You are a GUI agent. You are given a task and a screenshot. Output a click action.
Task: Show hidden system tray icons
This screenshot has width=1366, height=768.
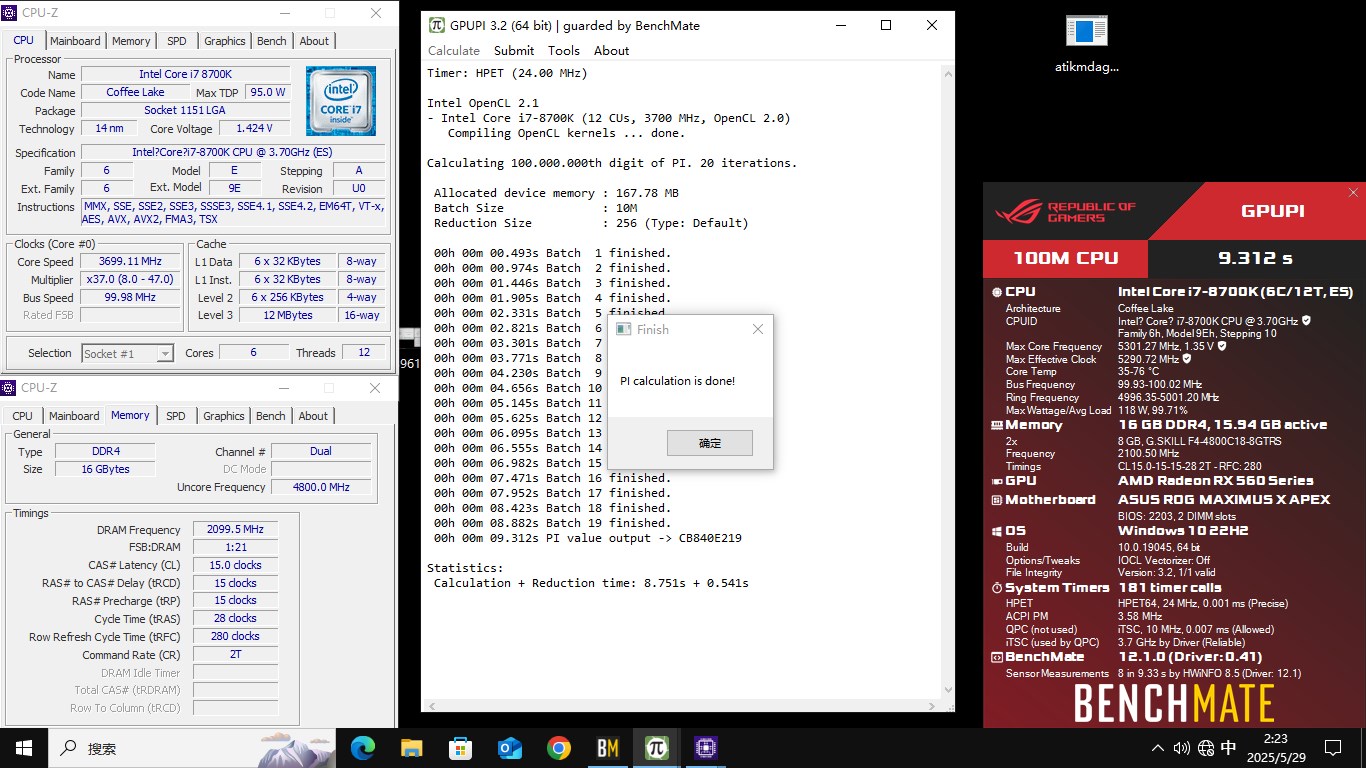tap(1158, 747)
